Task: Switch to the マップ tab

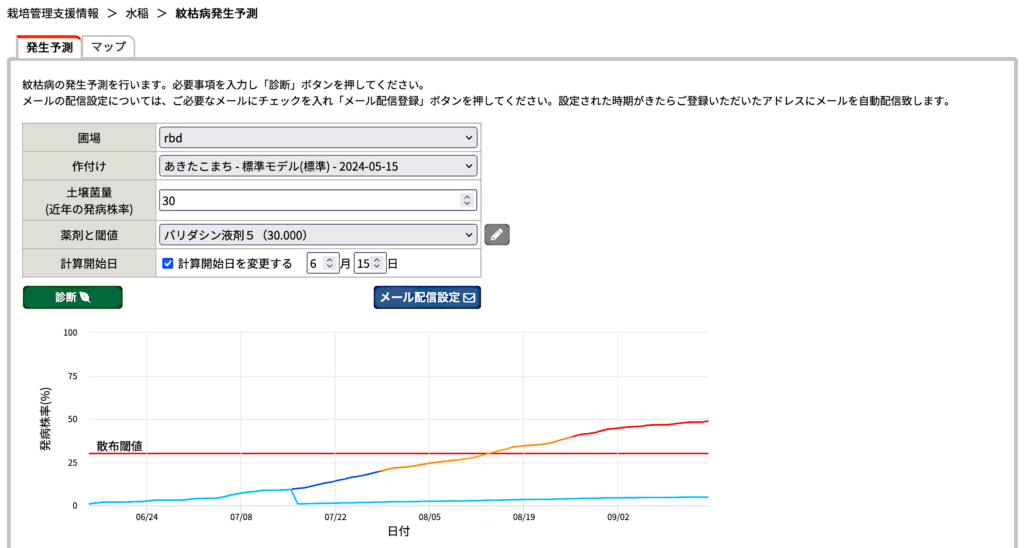Action: [108, 47]
